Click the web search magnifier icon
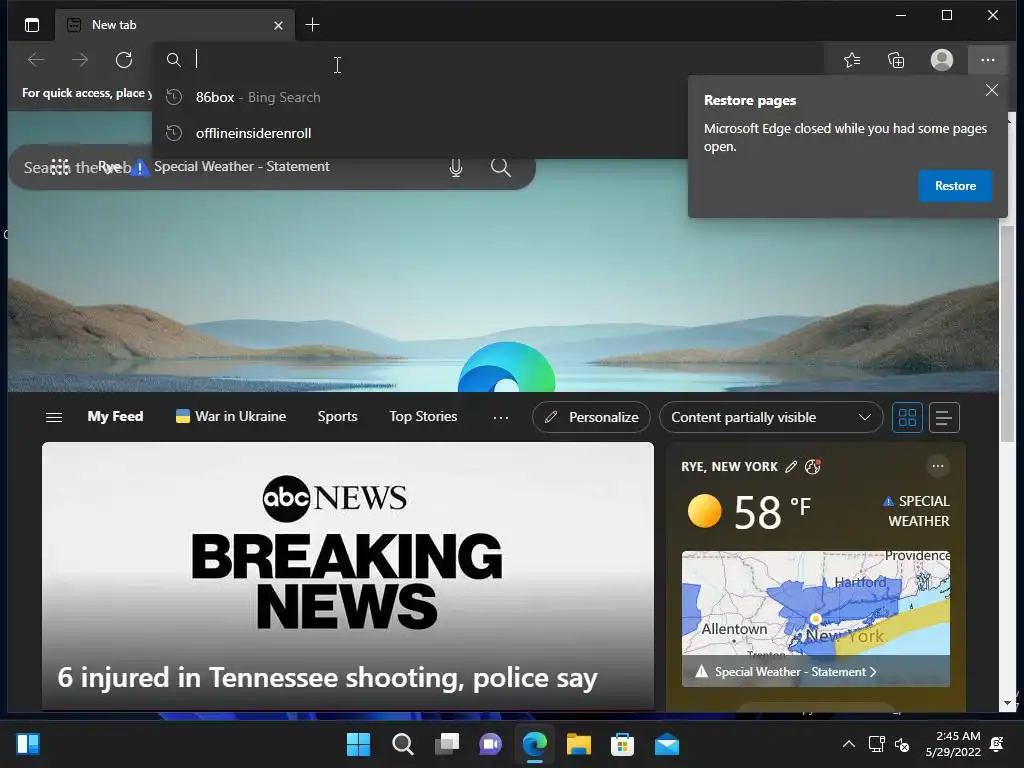This screenshot has height=768, width=1024. tap(500, 167)
